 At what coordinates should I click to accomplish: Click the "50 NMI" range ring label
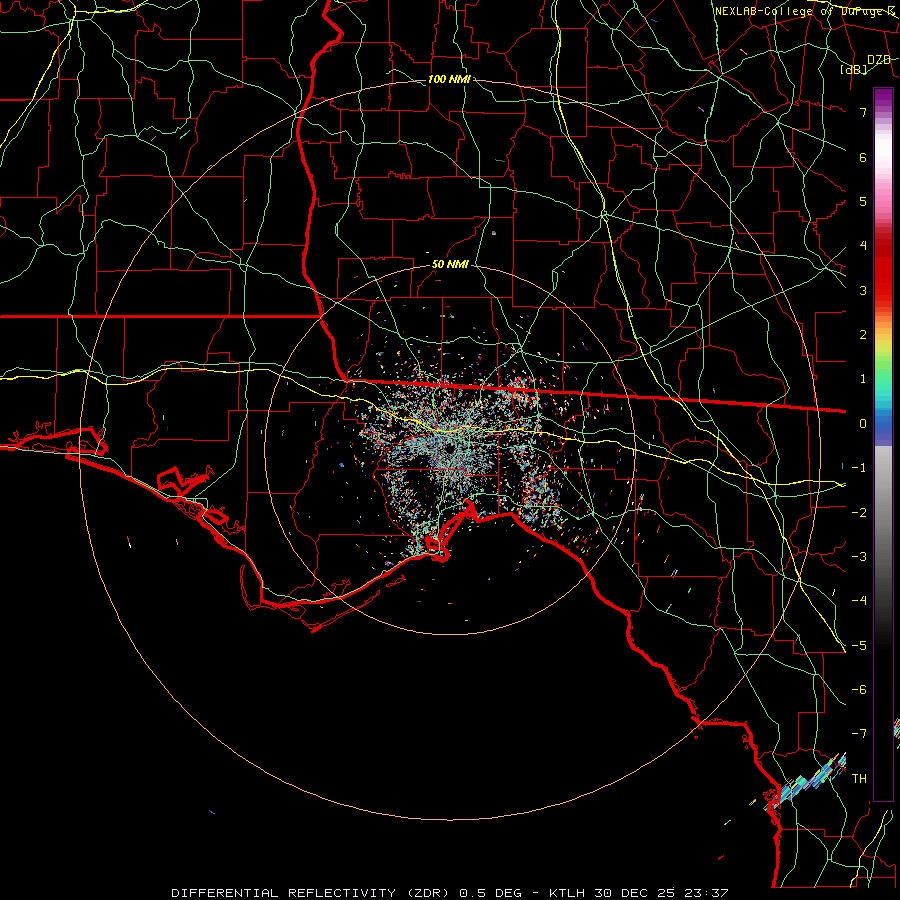[x=450, y=264]
